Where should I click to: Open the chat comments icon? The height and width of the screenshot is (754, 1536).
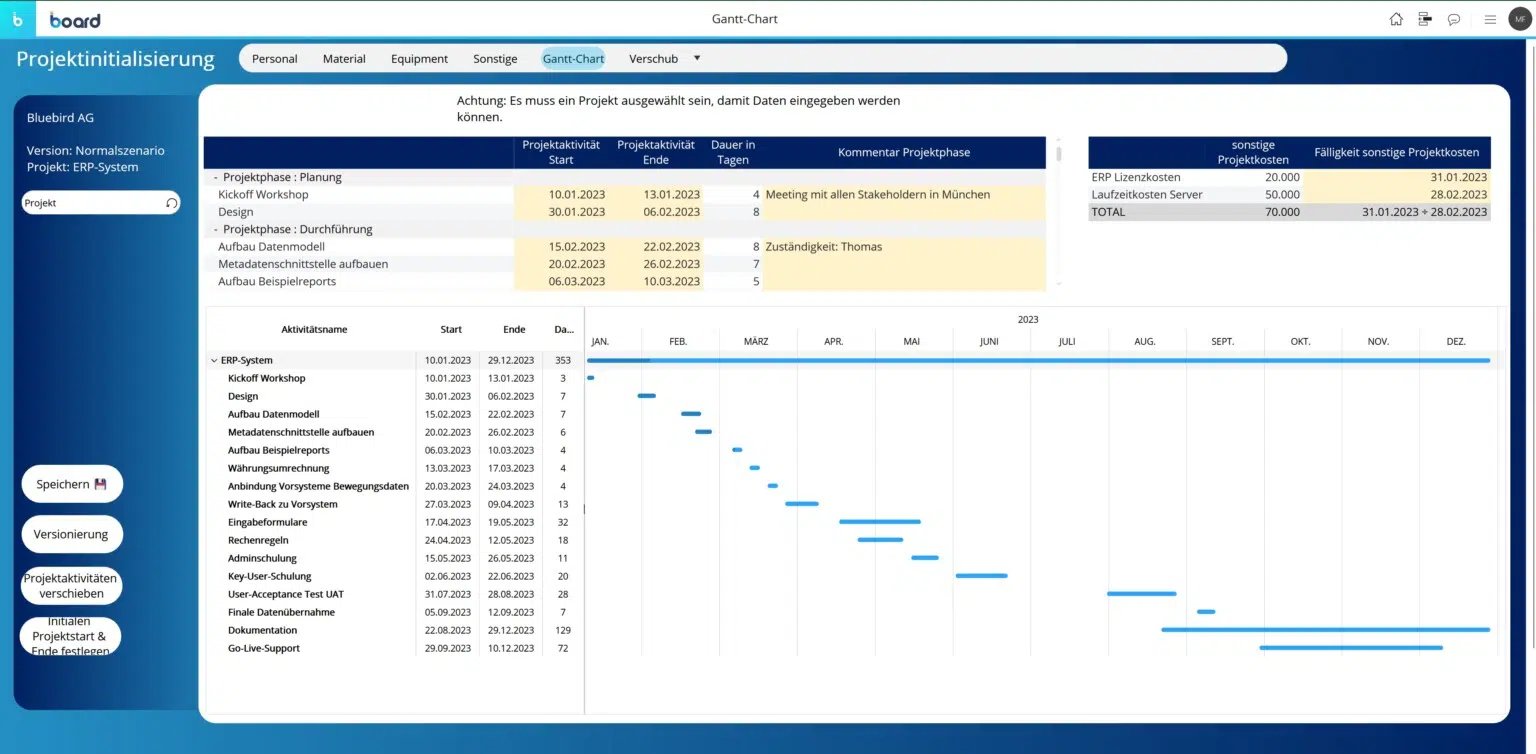(x=1454, y=19)
